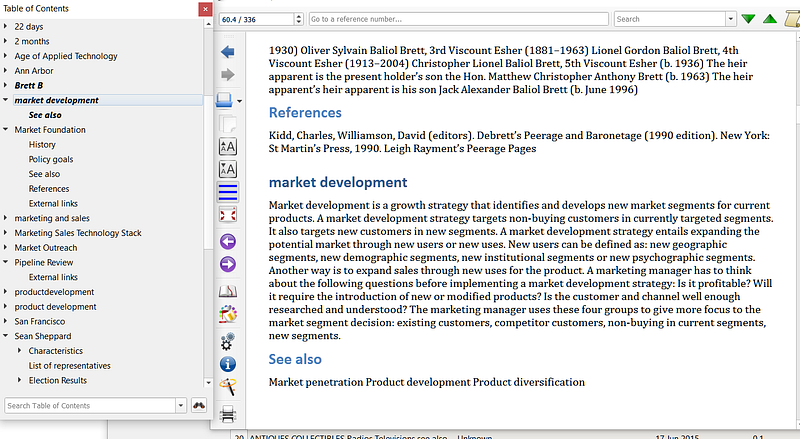Screen dimensions: 800x439
Task: Jump to productdevelopment entry without a space
Action: point(54,292)
